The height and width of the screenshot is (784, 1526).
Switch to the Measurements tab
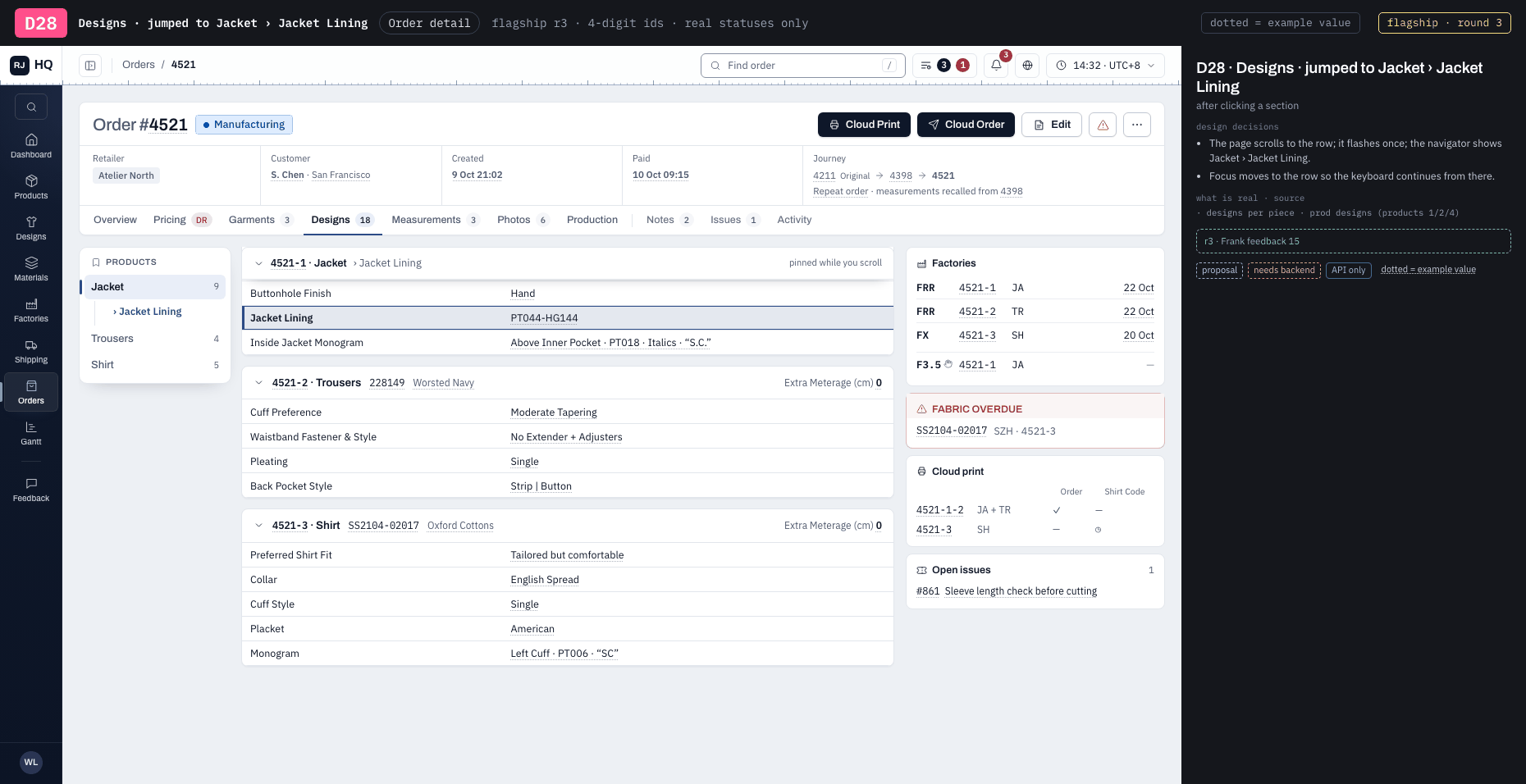435,220
